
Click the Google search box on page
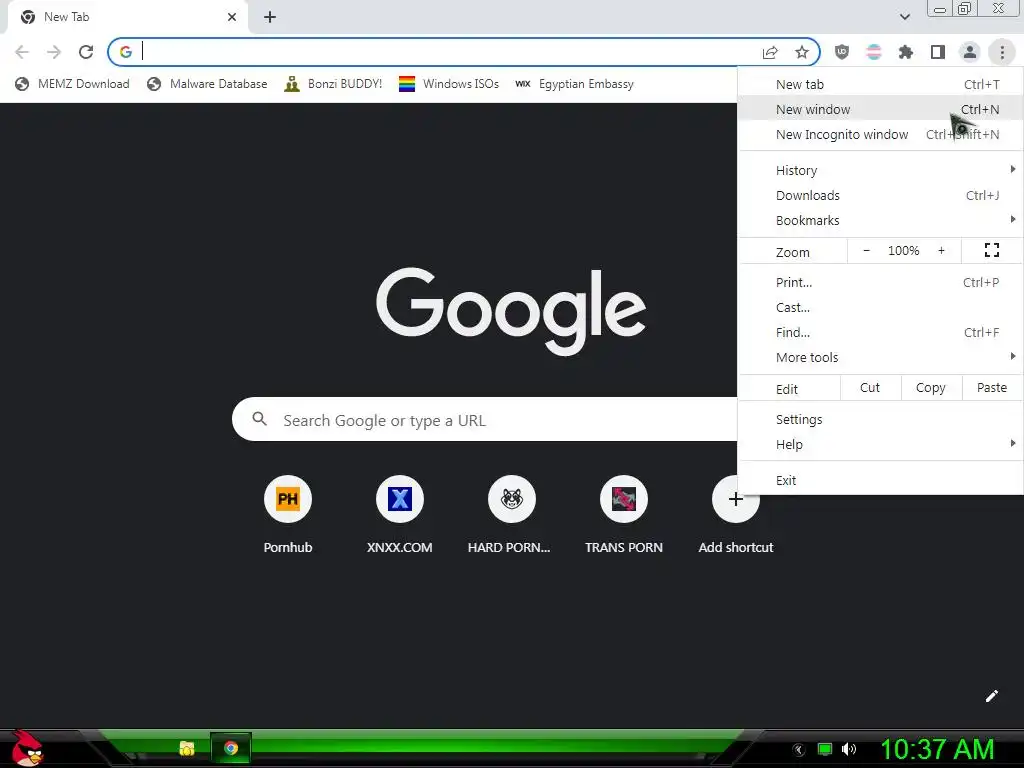(485, 419)
